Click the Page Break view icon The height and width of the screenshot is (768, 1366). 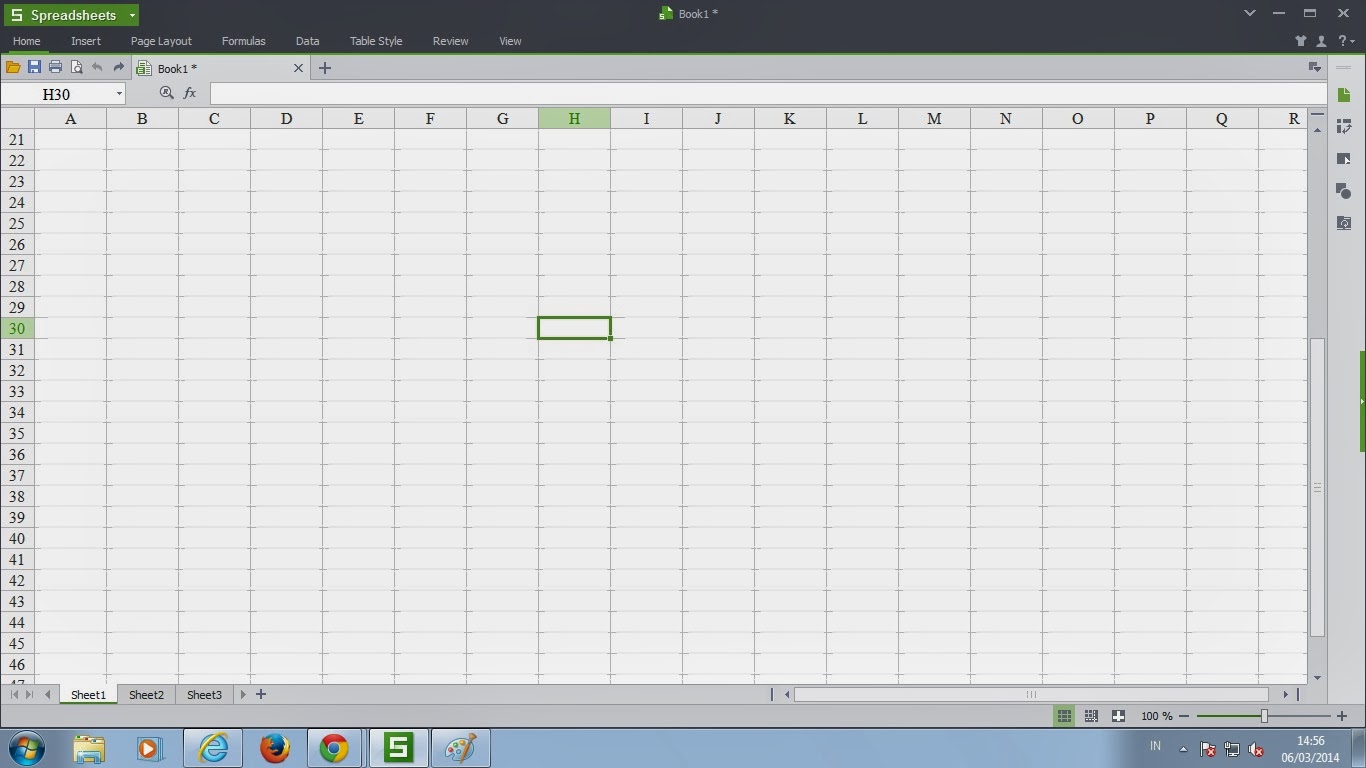click(x=1089, y=716)
